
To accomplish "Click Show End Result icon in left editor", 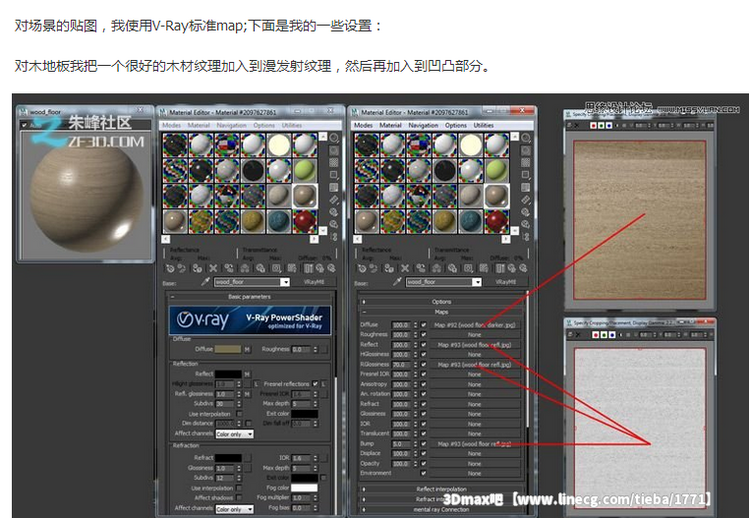I will click(308, 268).
